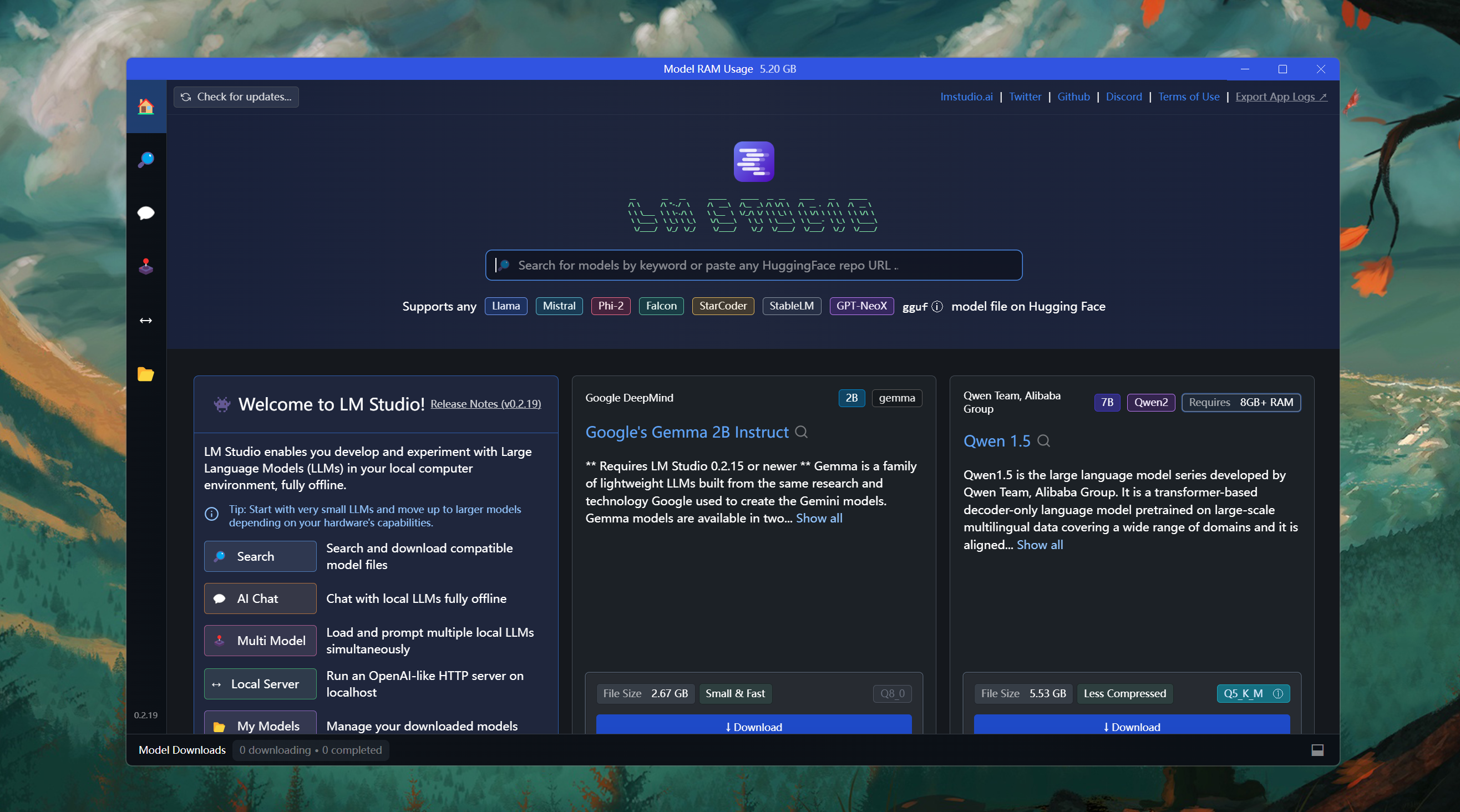Open the Local Server arrows sidebar icon
1460x812 pixels.
(146, 320)
